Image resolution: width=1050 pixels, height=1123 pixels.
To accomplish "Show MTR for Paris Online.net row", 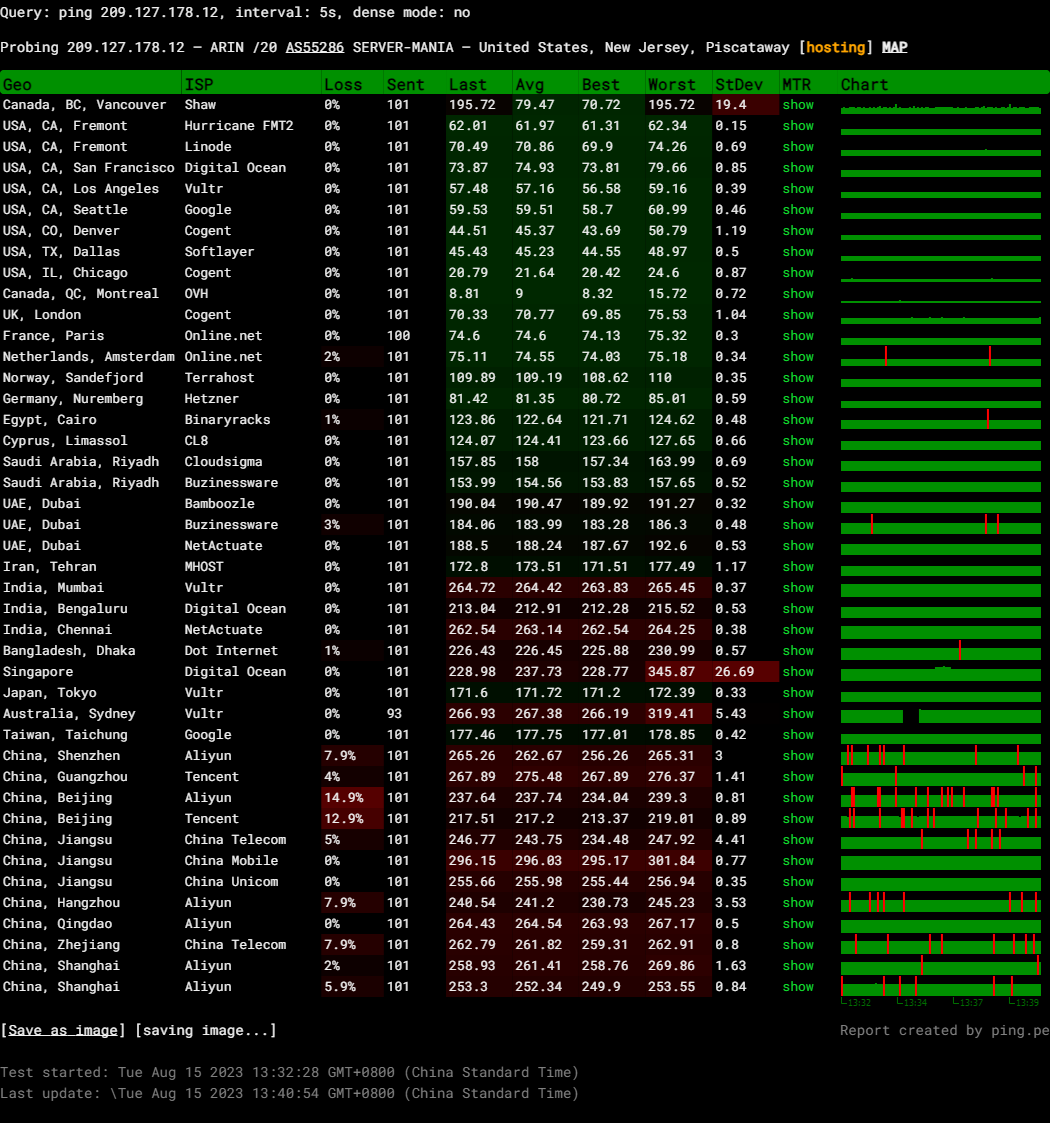I will coord(798,336).
